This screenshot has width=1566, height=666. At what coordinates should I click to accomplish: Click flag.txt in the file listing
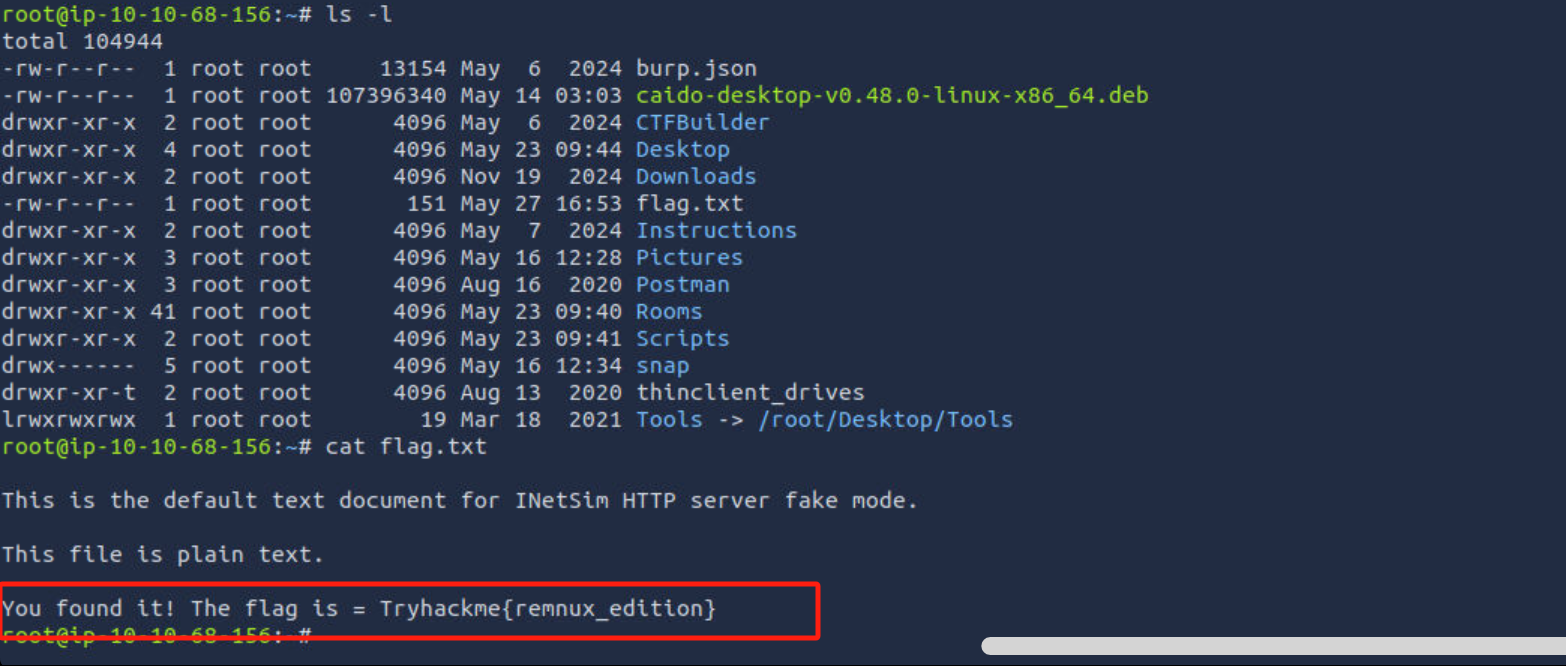click(x=689, y=204)
